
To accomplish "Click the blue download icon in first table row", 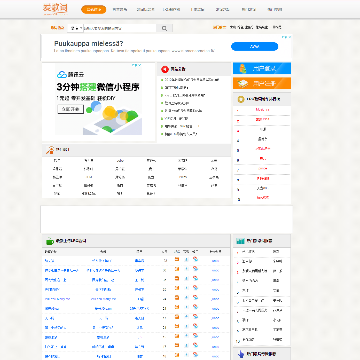I will point(186,259).
